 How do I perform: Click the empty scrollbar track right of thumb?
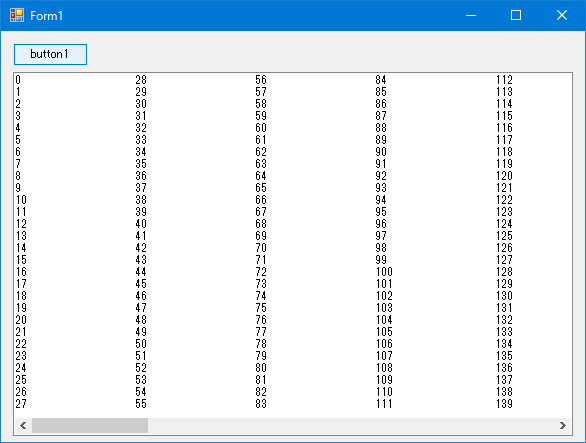coord(351,425)
